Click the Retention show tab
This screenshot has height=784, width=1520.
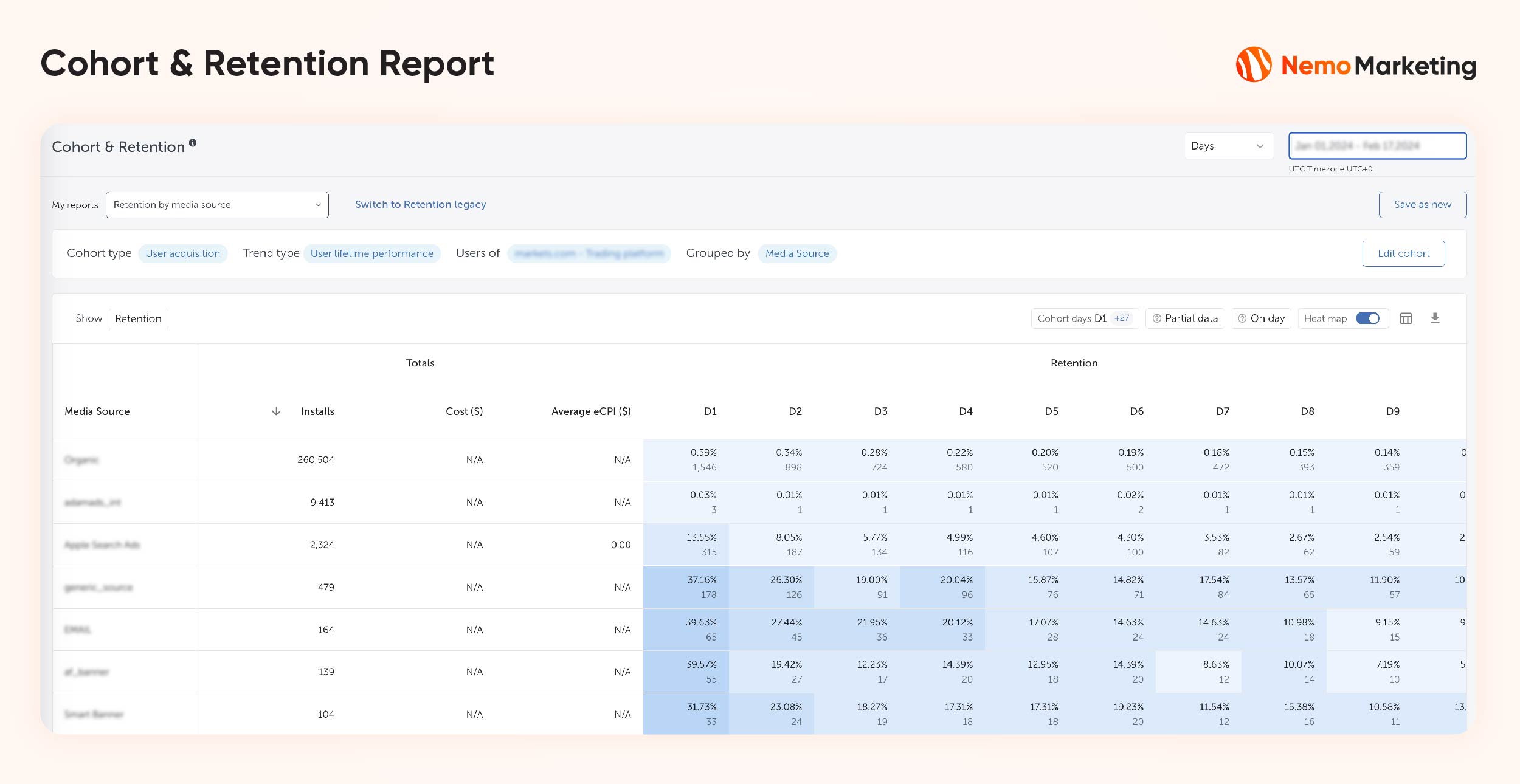click(x=138, y=318)
